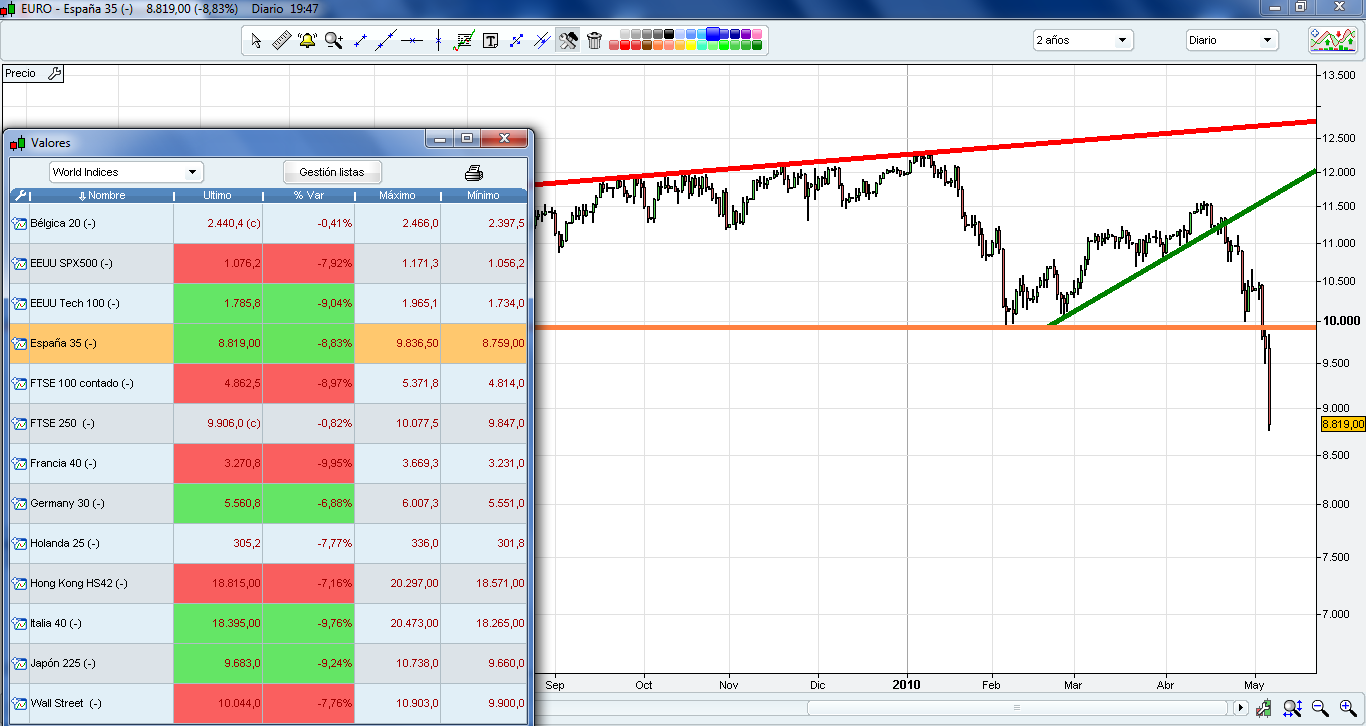
Task: Sort by the Nombre column header
Action: click(x=102, y=195)
